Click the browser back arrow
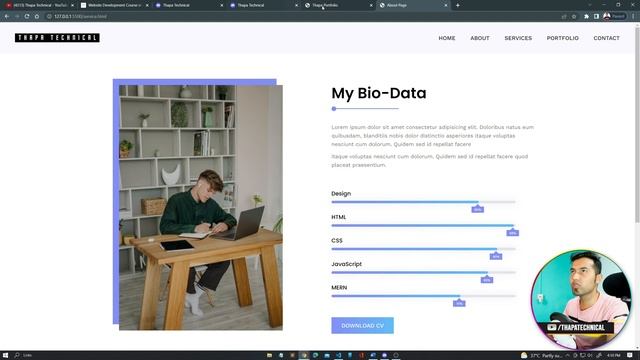The width and height of the screenshot is (640, 360). coord(7,16)
